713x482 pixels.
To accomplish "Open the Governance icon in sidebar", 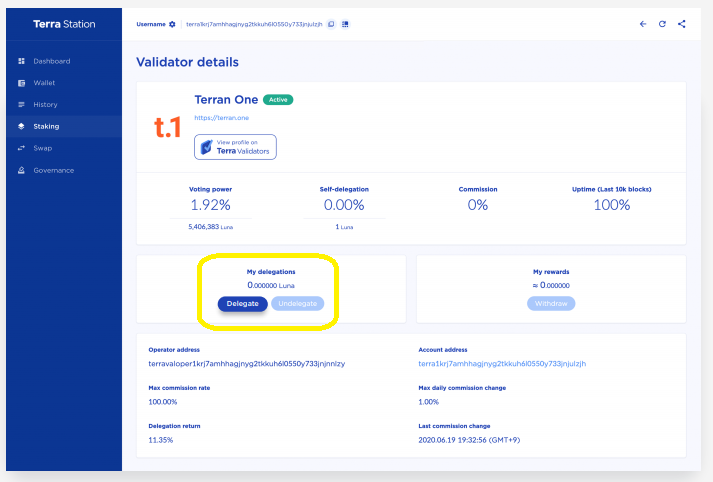I will click(x=21, y=171).
